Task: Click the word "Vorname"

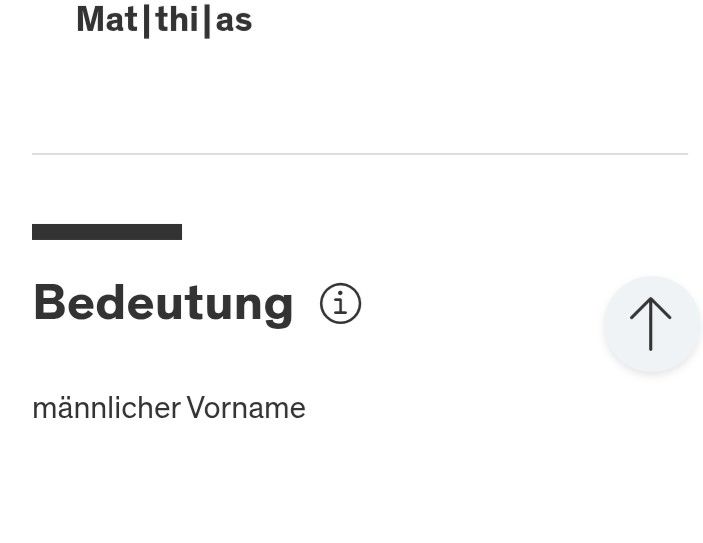Action: coord(246,408)
